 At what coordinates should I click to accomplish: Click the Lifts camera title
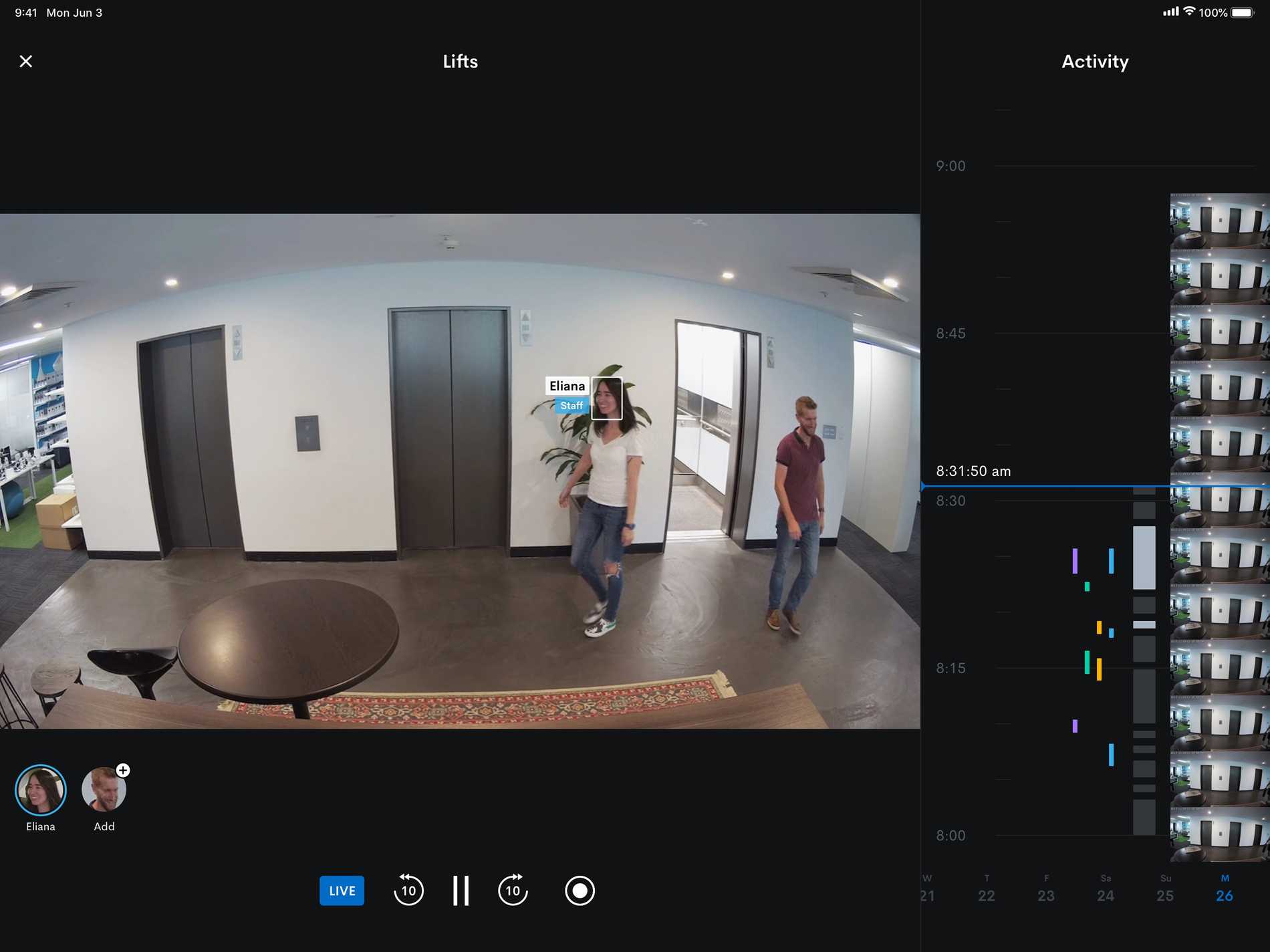460,62
